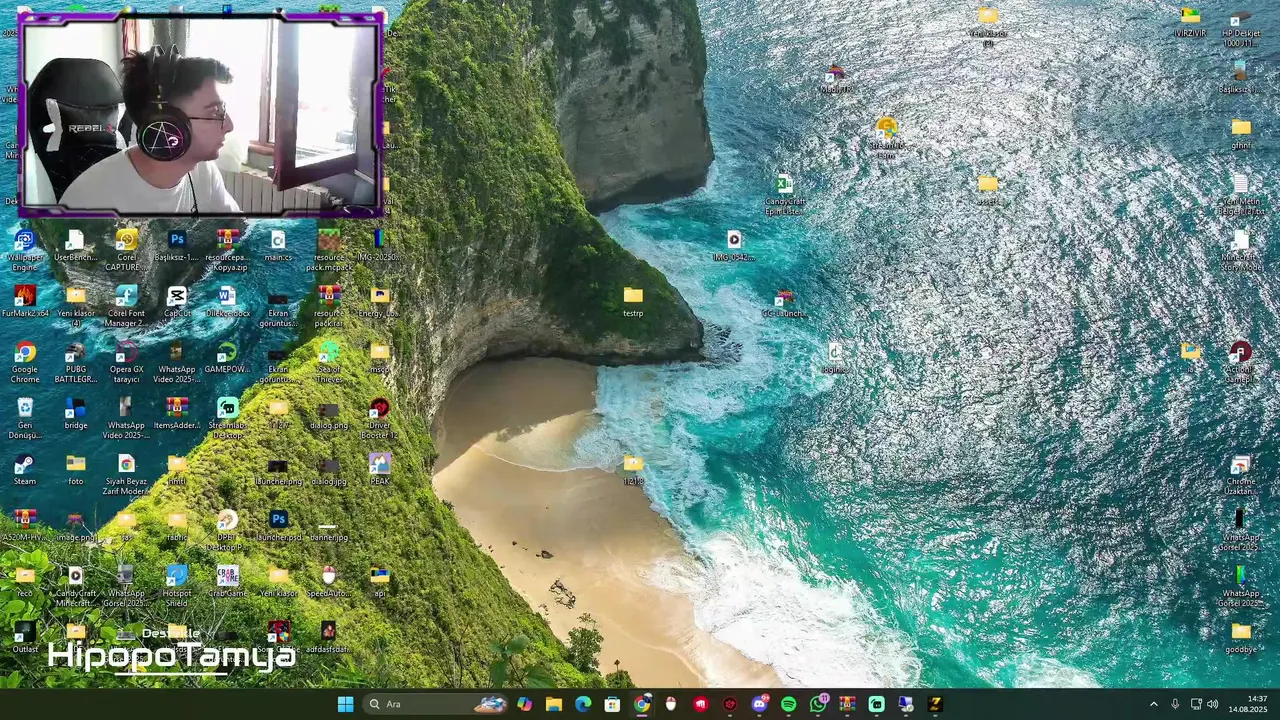Select the dialog.png image file
1280x720 pixels.
coord(329,414)
